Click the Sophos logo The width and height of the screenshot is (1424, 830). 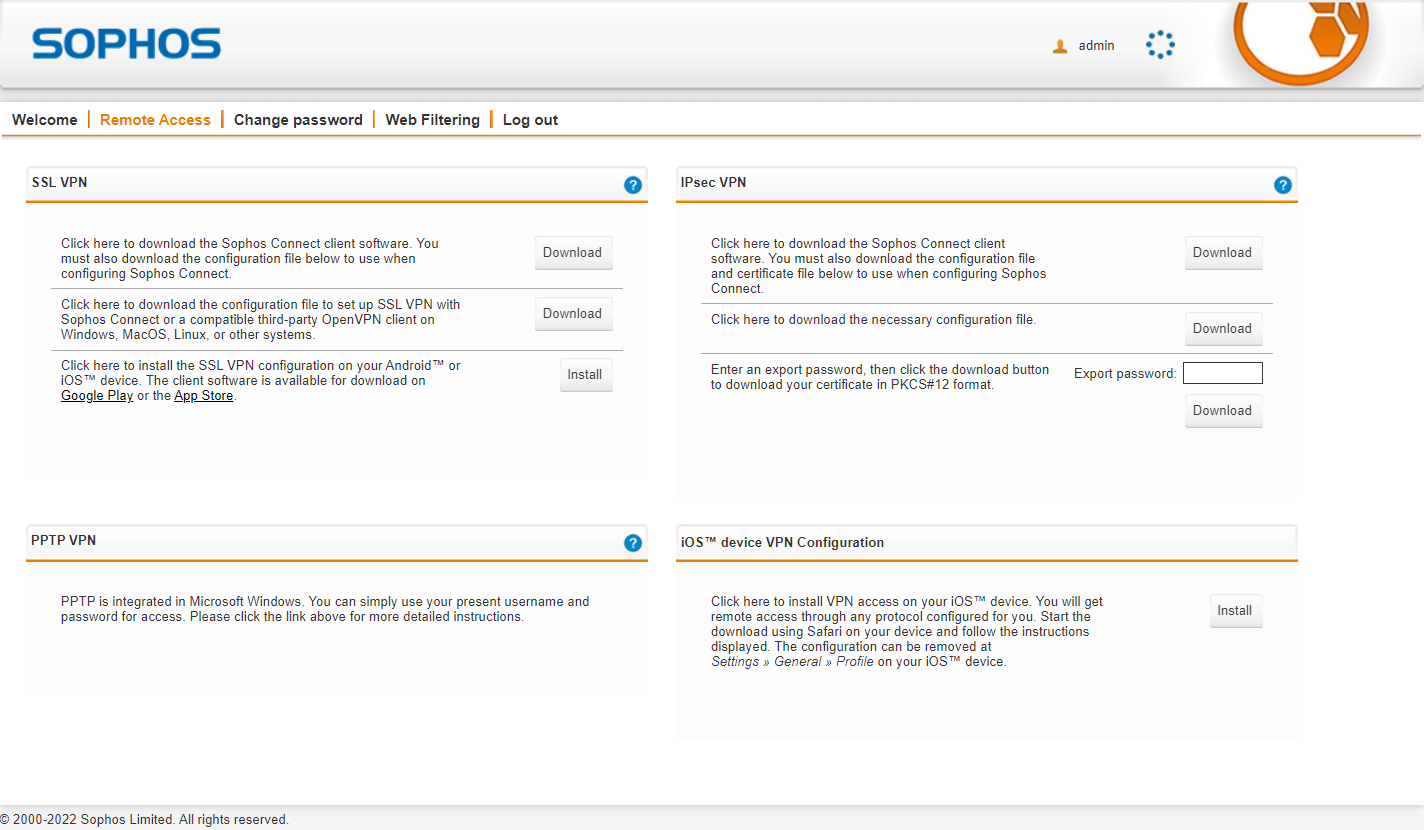pos(126,44)
